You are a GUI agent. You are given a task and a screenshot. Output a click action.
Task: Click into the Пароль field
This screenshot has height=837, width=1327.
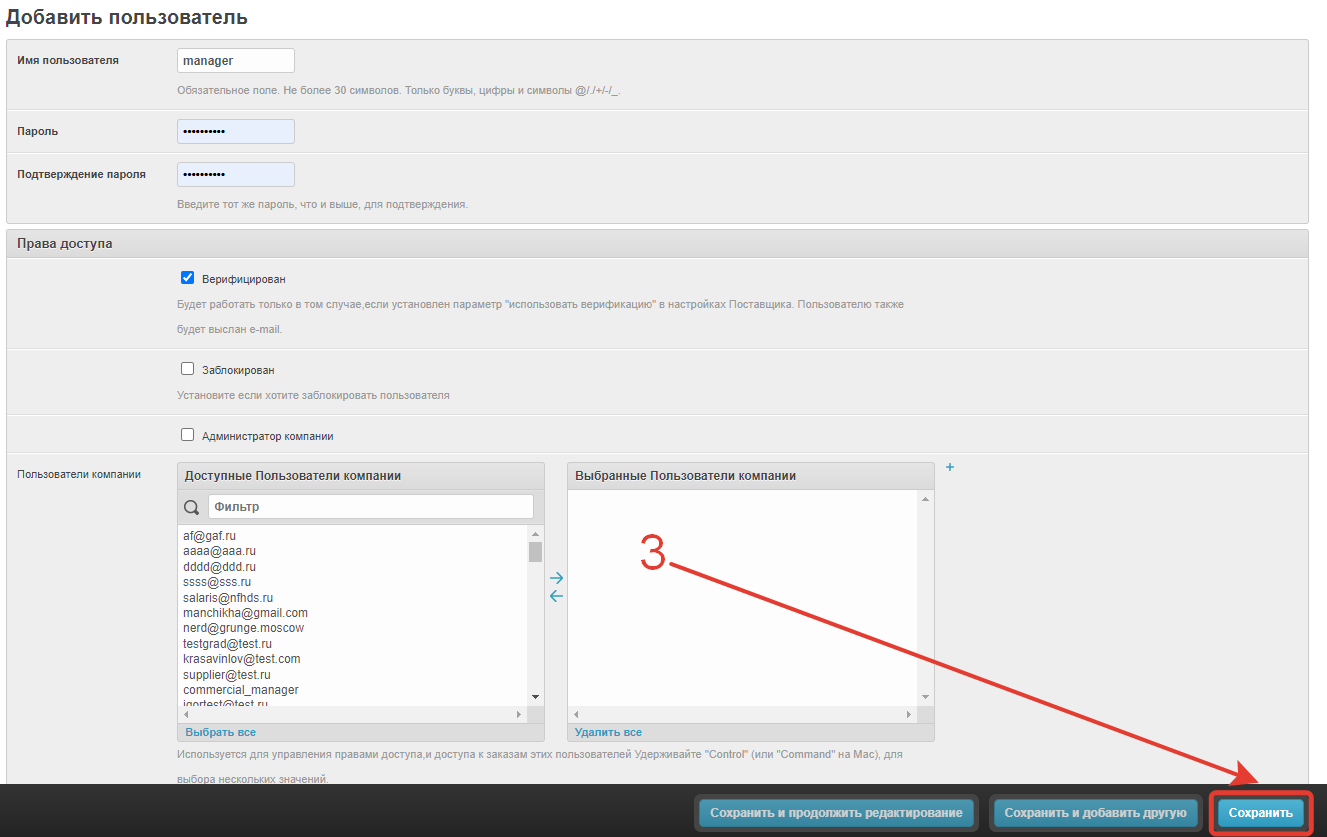(x=236, y=132)
